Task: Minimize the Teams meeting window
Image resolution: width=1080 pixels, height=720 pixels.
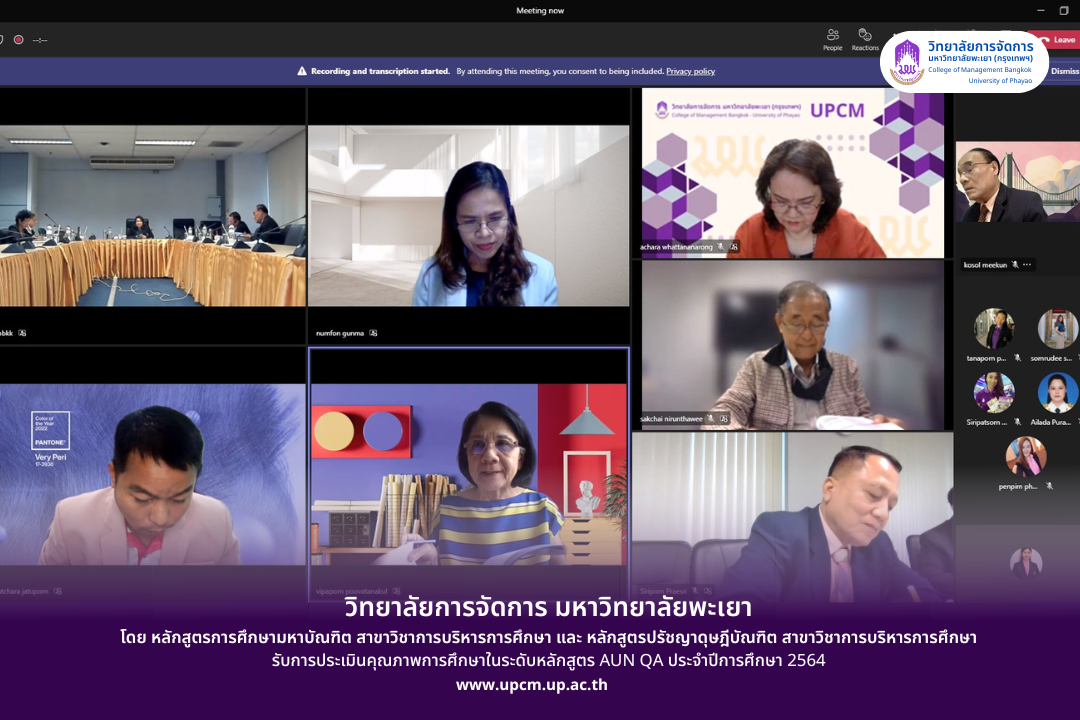Action: [1041, 10]
